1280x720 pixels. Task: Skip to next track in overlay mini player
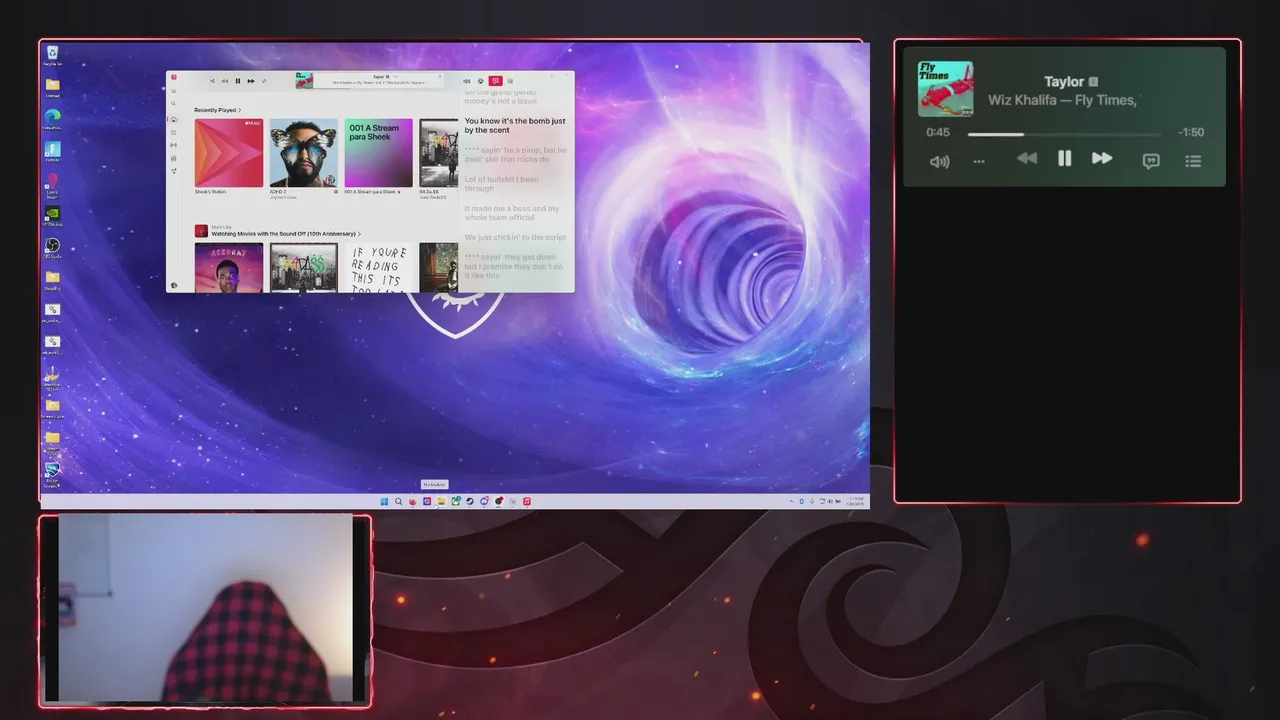pos(1101,159)
